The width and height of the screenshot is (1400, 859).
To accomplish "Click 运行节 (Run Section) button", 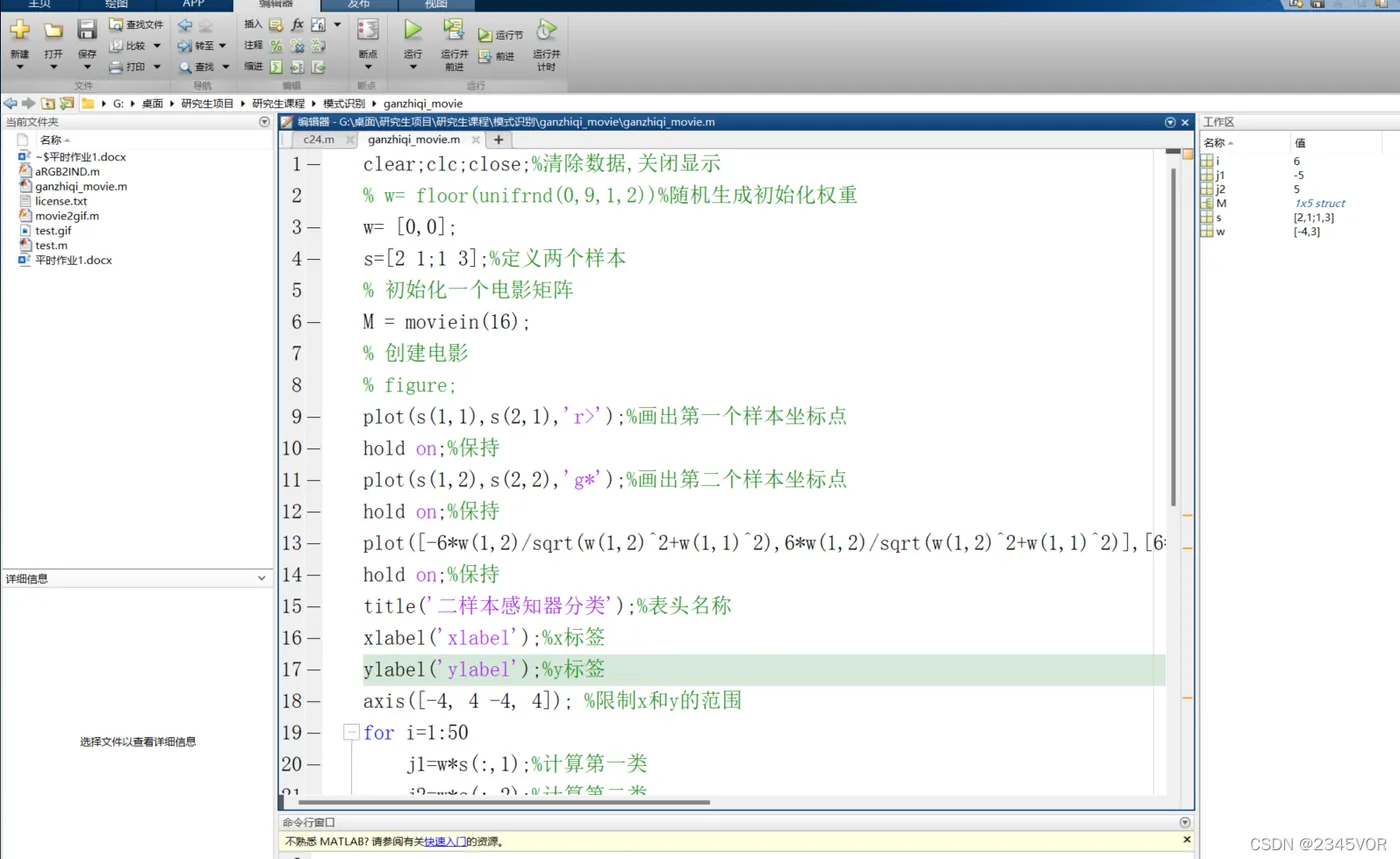I will coord(500,35).
